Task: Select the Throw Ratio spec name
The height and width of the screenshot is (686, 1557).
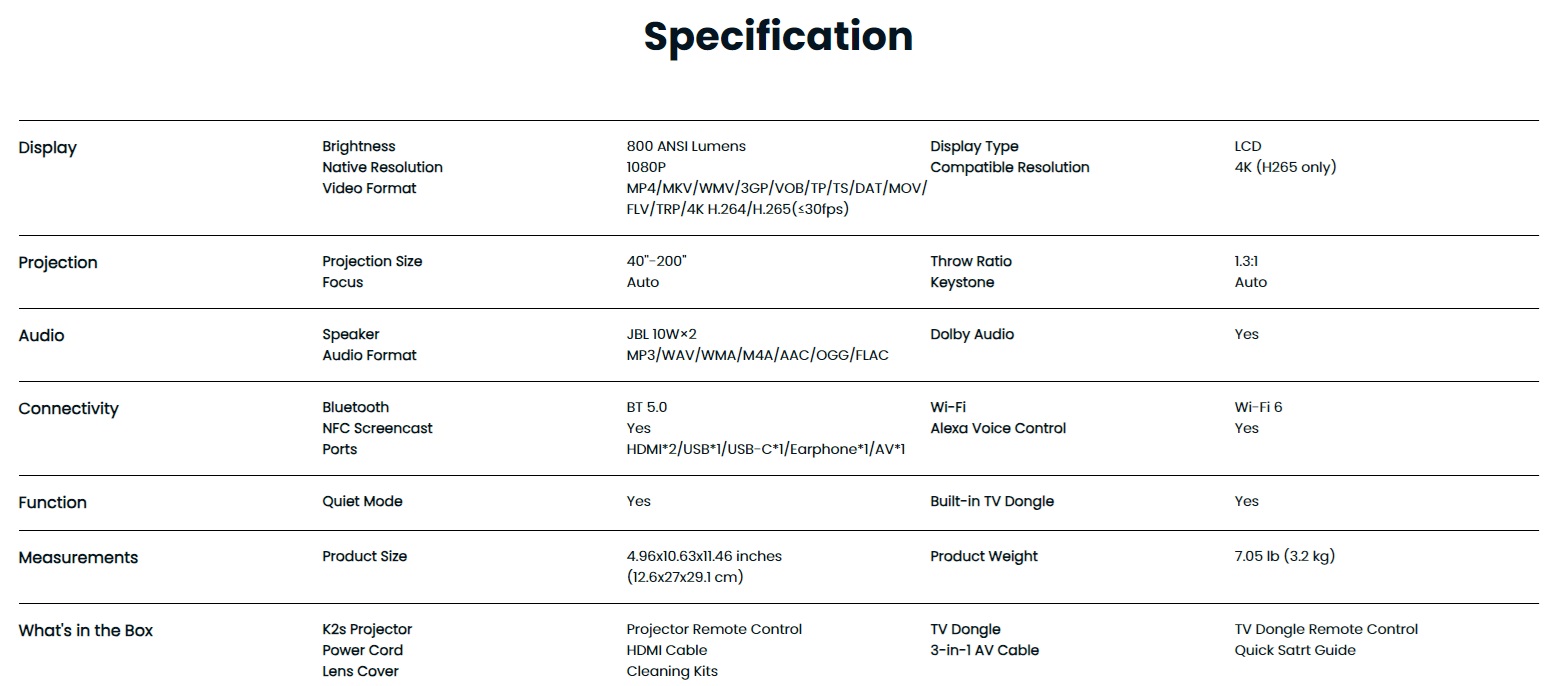Action: 971,262
